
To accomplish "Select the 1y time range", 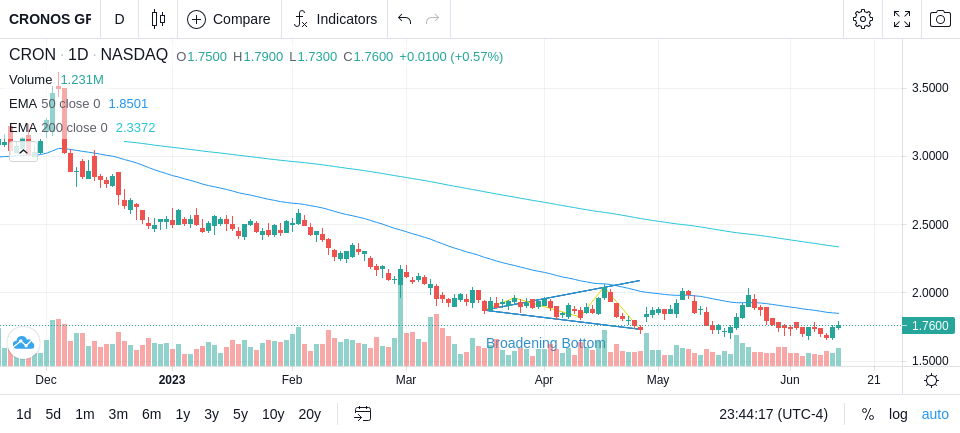I will pyautogui.click(x=182, y=414).
